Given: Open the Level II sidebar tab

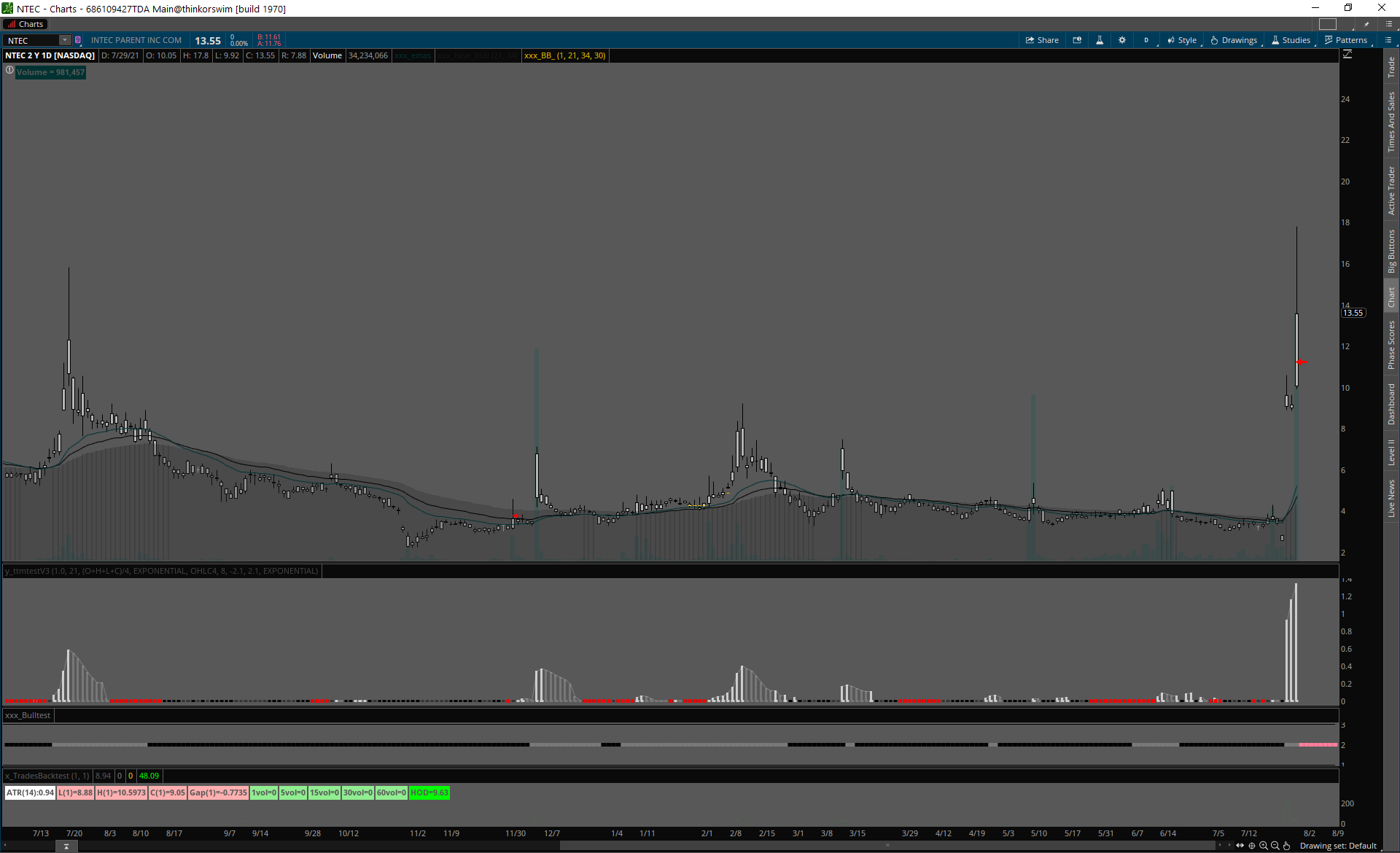Looking at the screenshot, I should click(x=1391, y=452).
